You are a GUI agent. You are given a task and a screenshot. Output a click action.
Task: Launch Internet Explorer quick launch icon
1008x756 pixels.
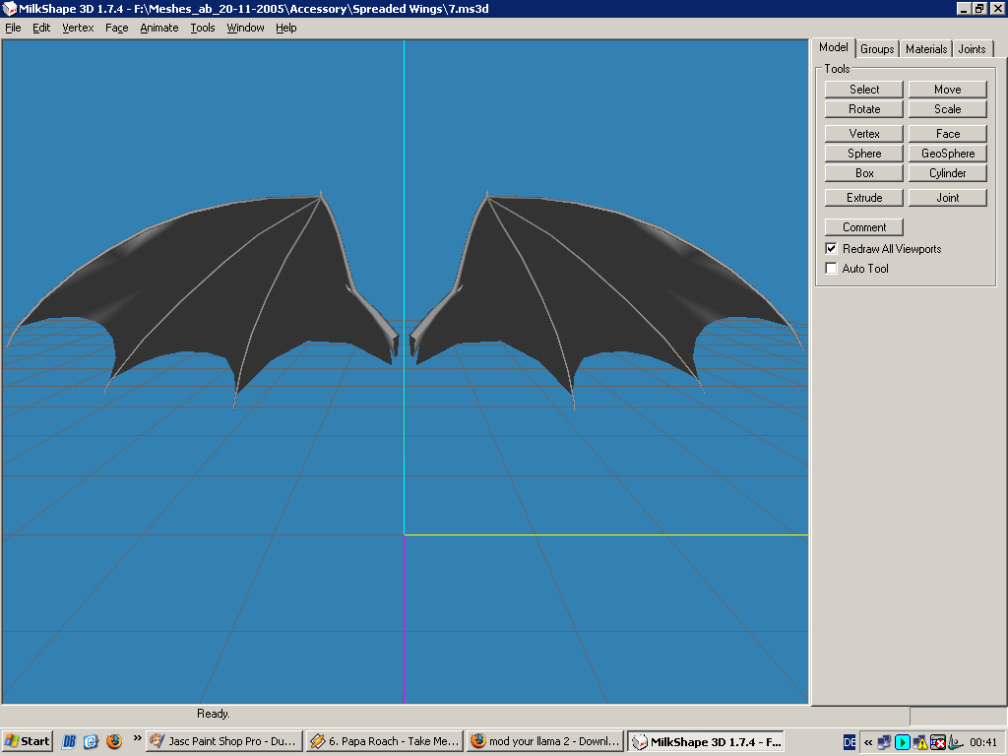91,741
